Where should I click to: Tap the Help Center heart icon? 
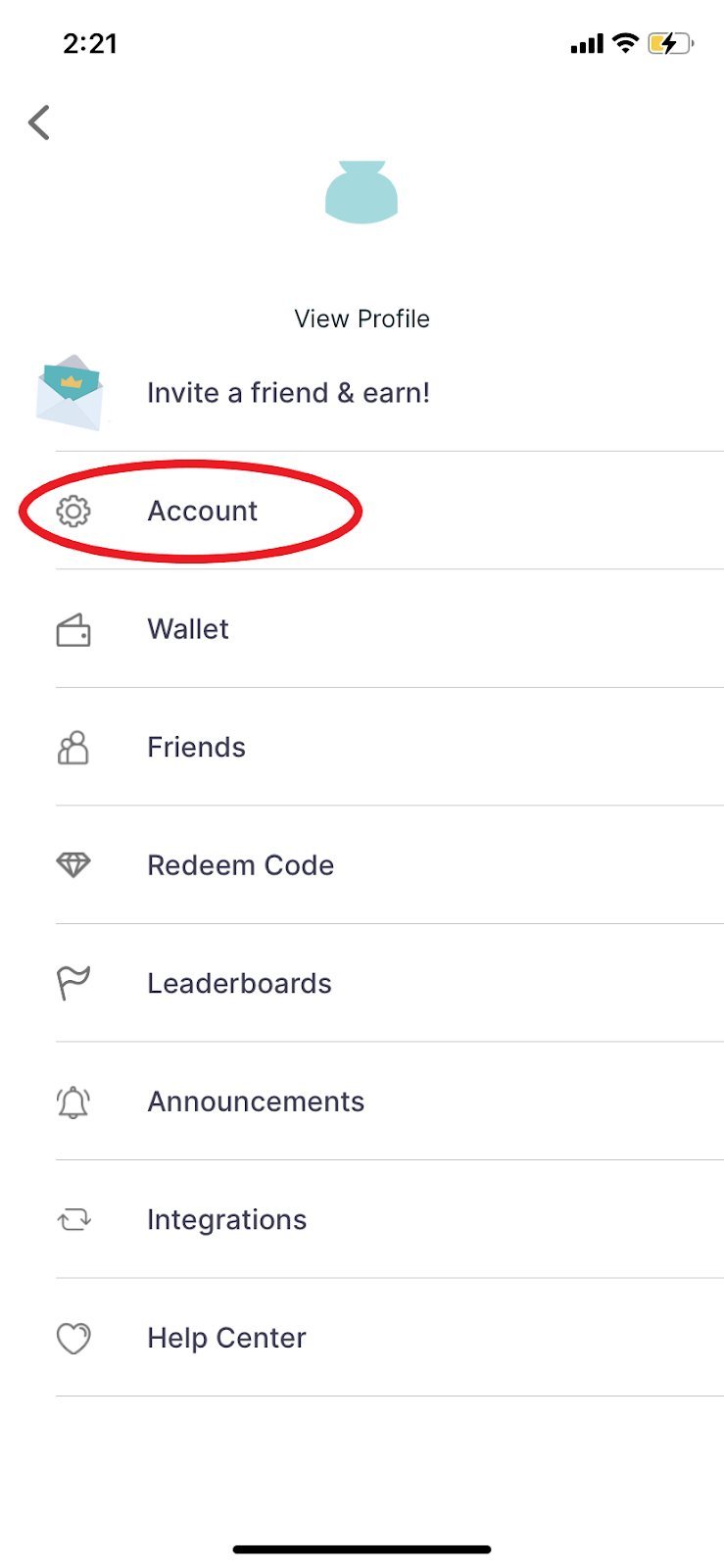coord(73,1339)
